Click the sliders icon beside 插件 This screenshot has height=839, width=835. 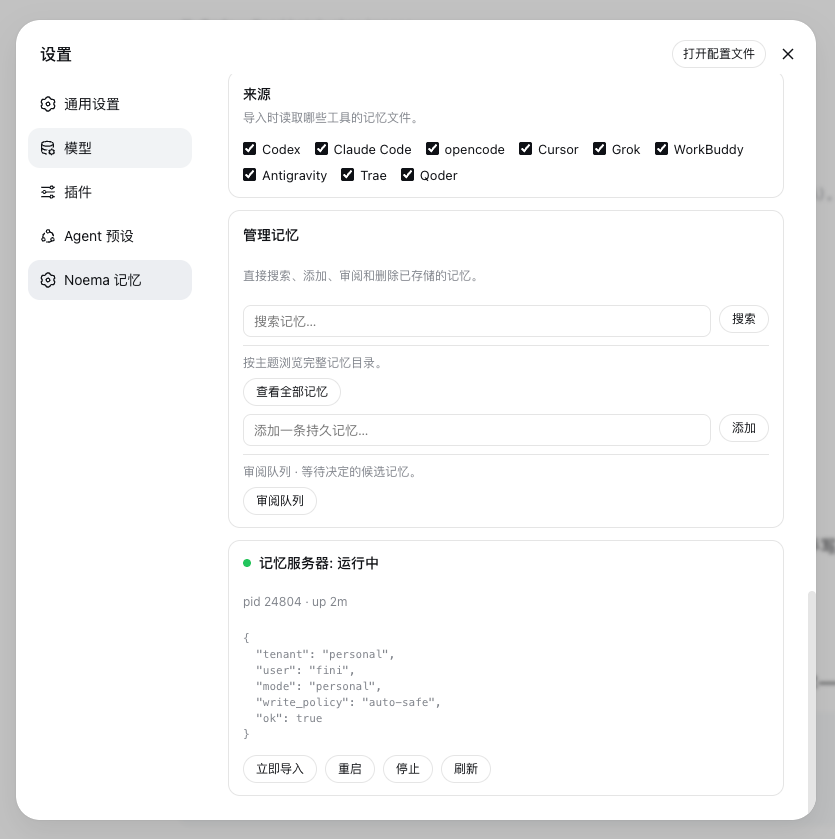click(x=48, y=192)
